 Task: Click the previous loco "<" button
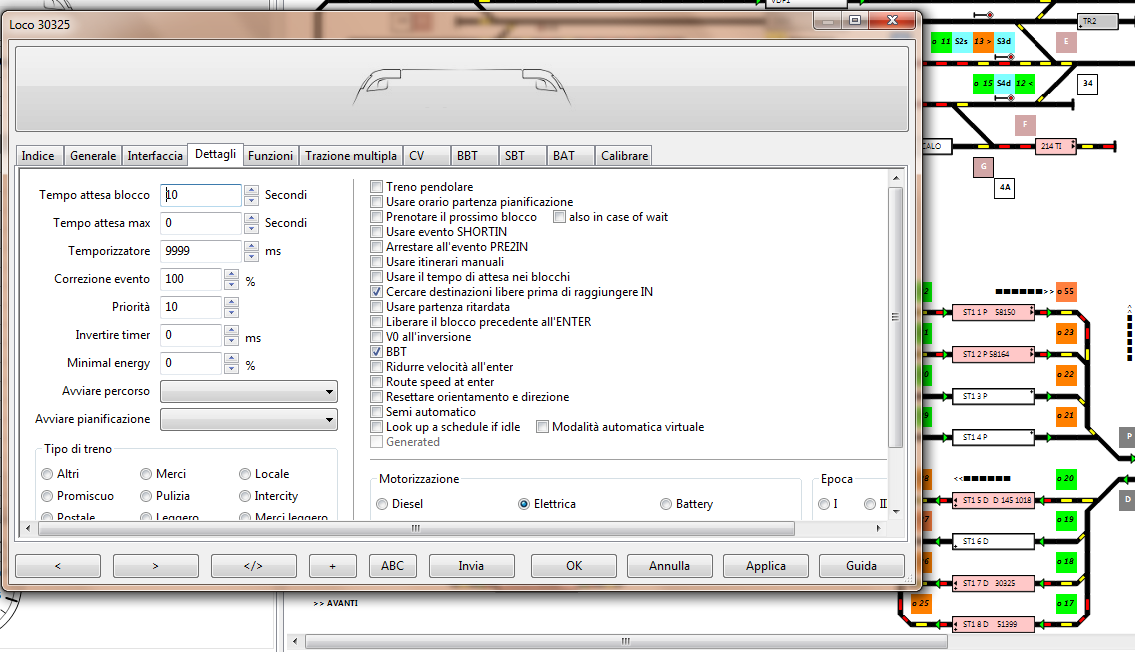57,566
